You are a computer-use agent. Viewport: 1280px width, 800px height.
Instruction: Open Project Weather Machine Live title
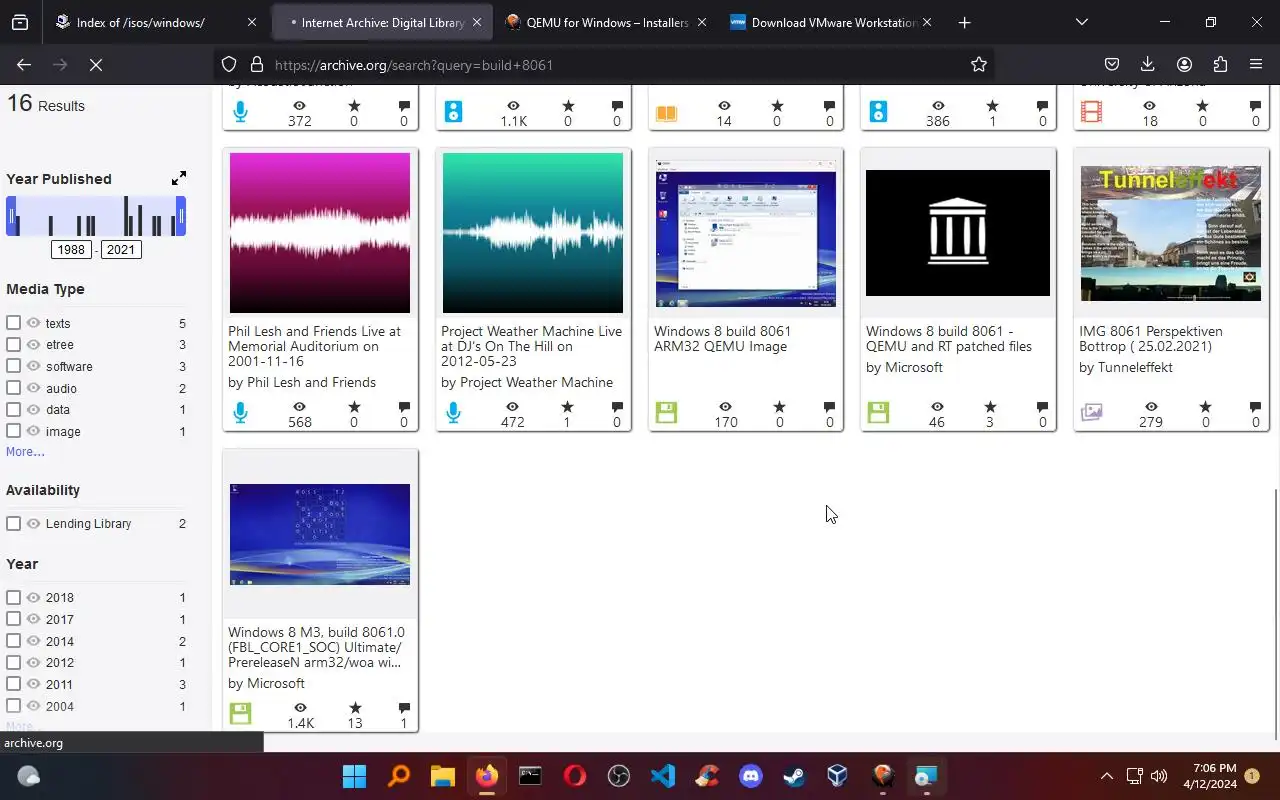(531, 346)
